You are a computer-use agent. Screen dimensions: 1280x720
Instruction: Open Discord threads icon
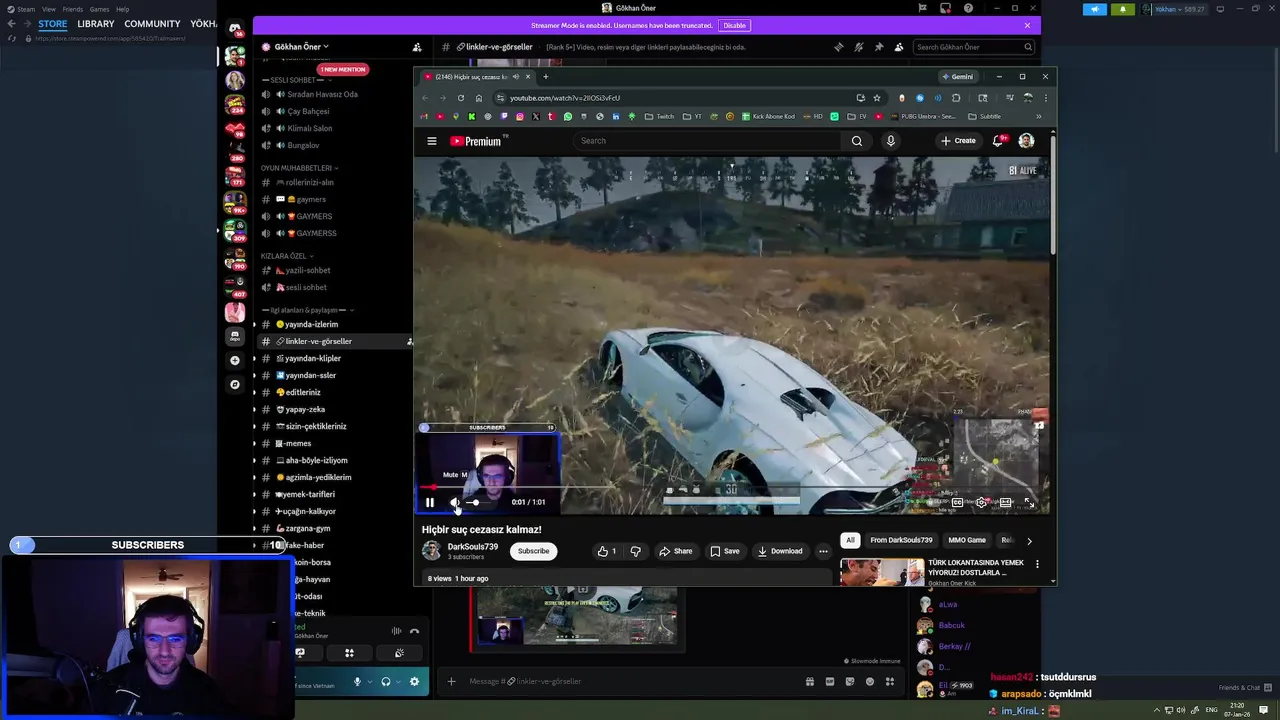point(839,47)
